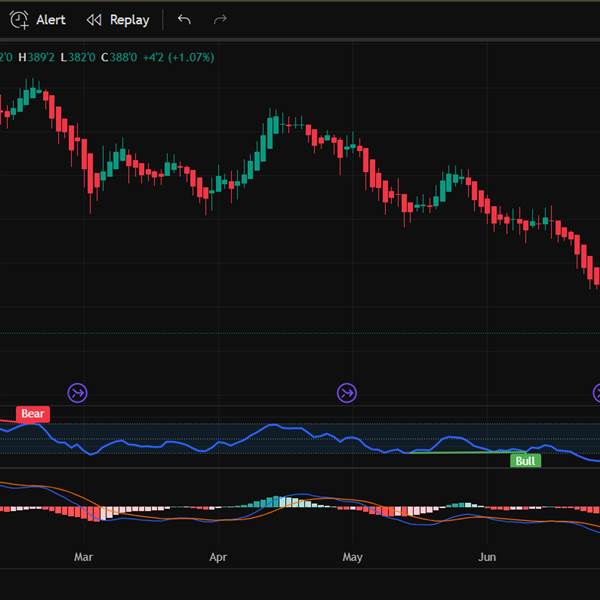
Task: Select the Bear divergence label
Action: pos(33,414)
